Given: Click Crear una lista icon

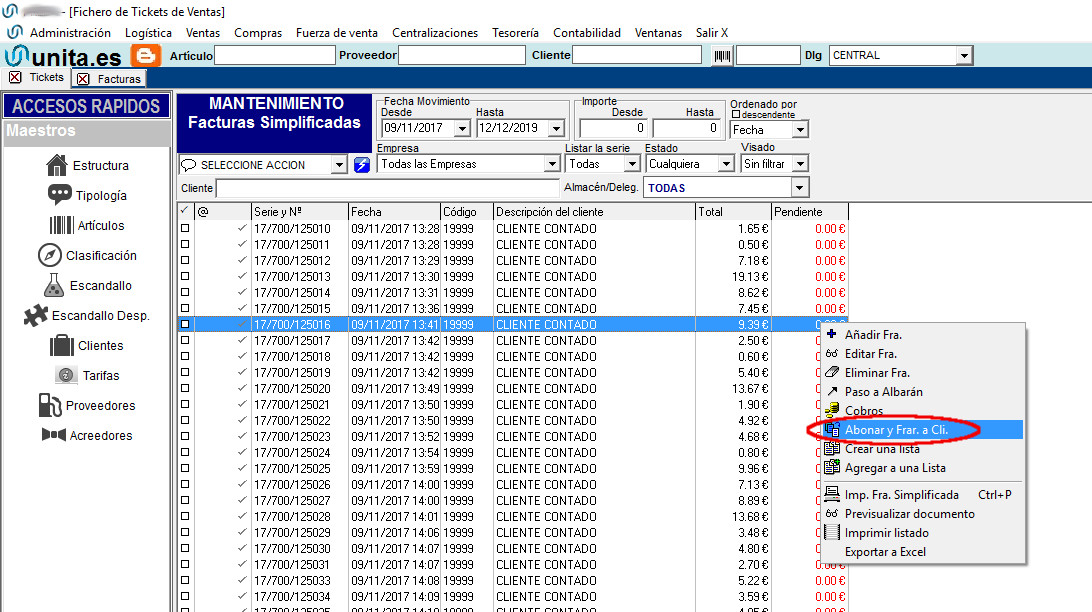Looking at the screenshot, I should [x=832, y=449].
